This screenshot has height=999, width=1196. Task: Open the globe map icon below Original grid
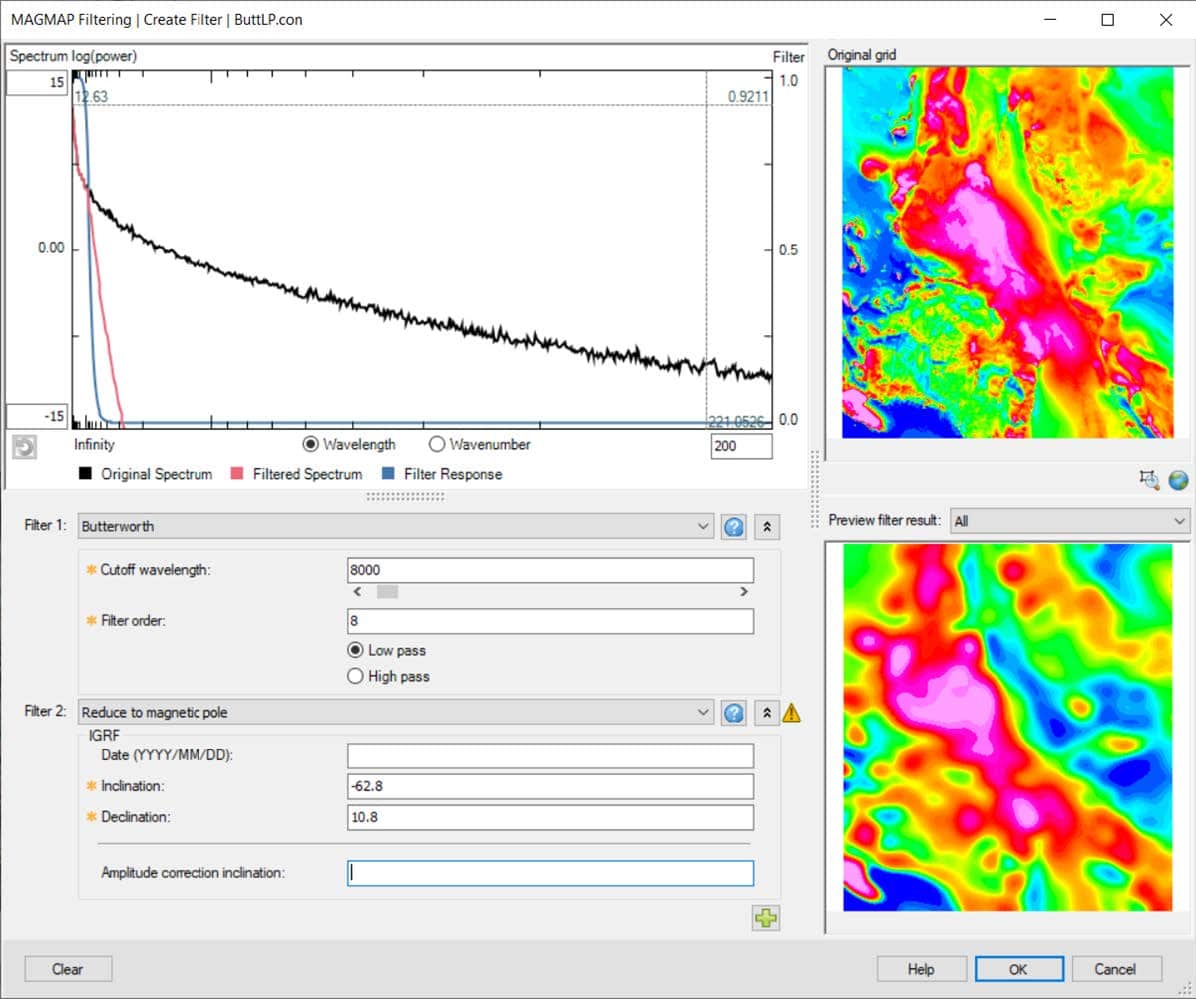[1179, 481]
